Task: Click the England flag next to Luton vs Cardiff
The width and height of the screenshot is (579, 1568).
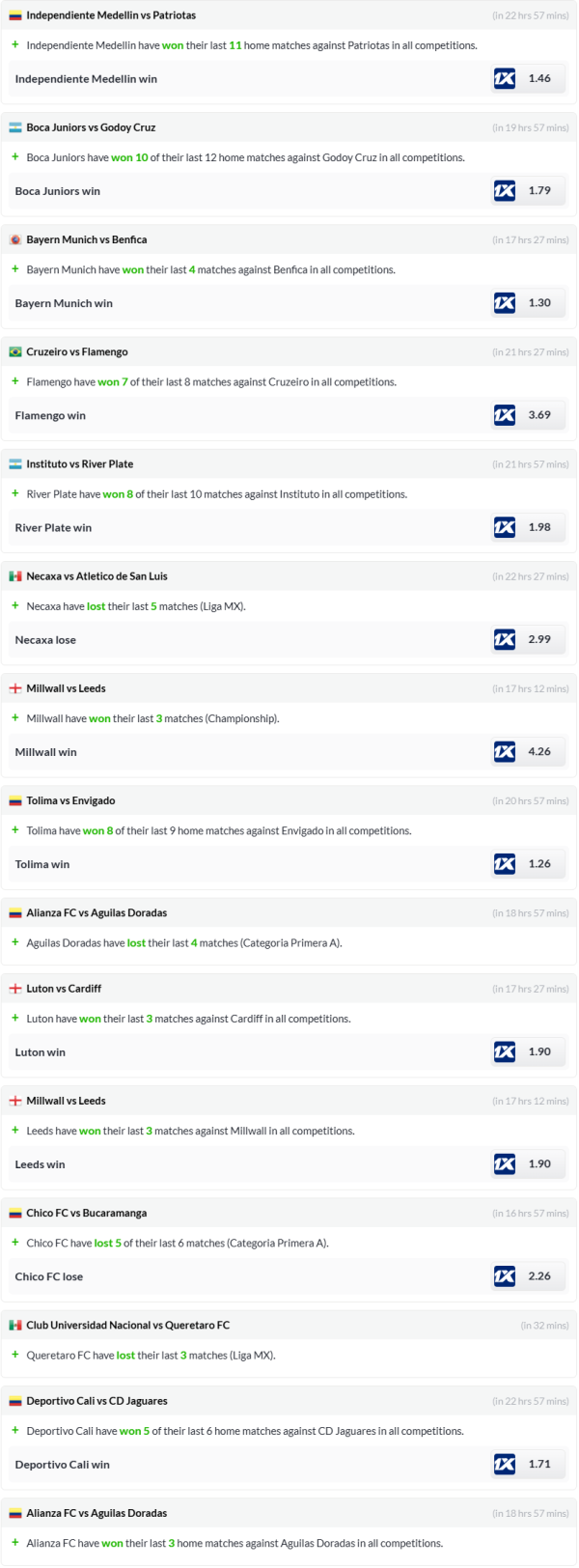Action: 15,989
